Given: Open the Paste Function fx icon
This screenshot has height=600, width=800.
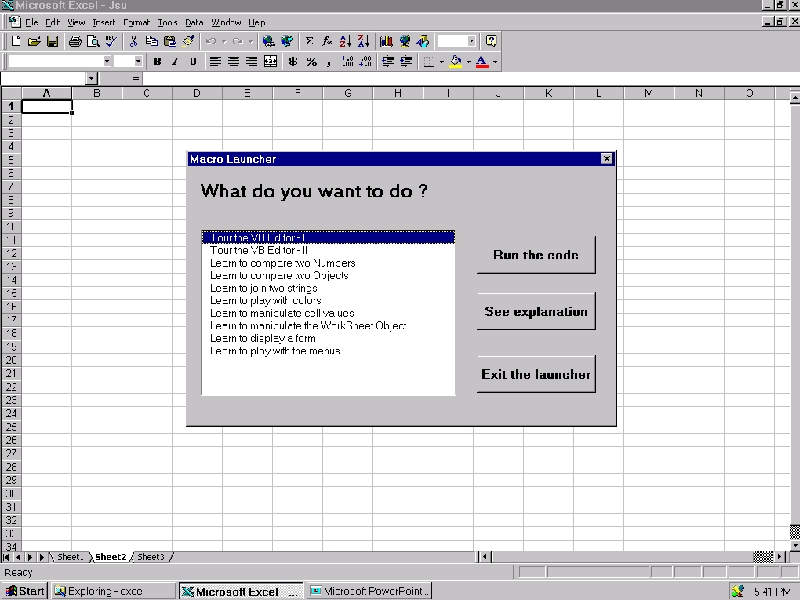Looking at the screenshot, I should point(327,41).
